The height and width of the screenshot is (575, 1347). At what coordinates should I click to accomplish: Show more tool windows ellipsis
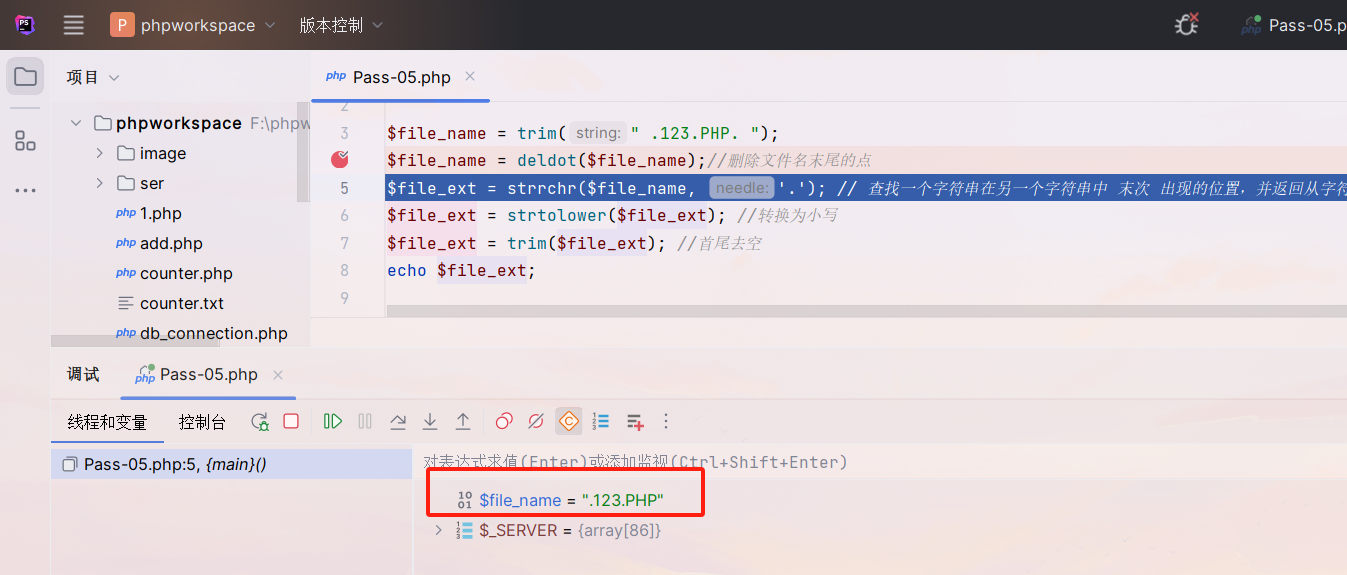25,191
